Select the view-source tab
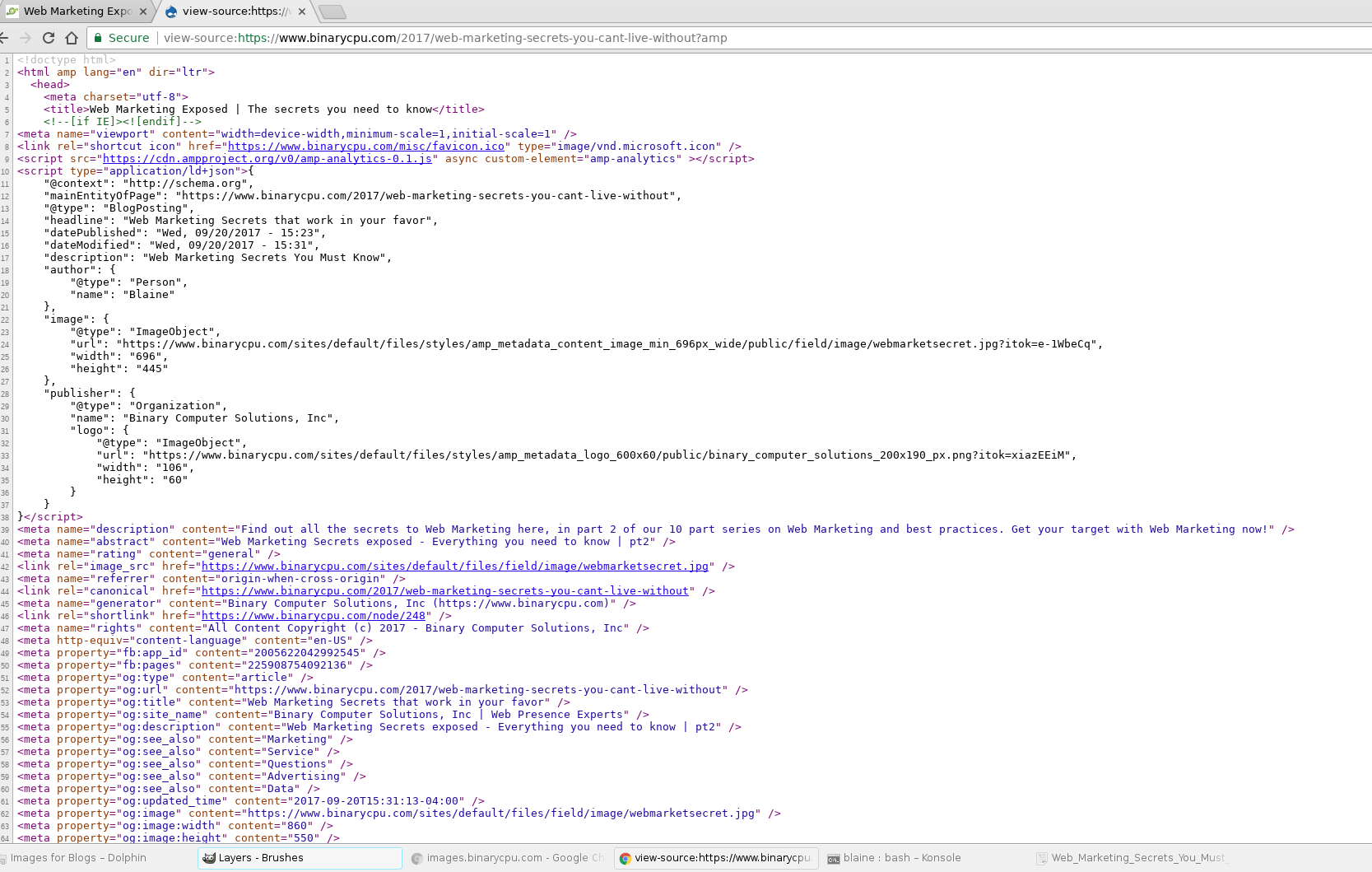The height and width of the screenshot is (872, 1372). [x=235, y=12]
